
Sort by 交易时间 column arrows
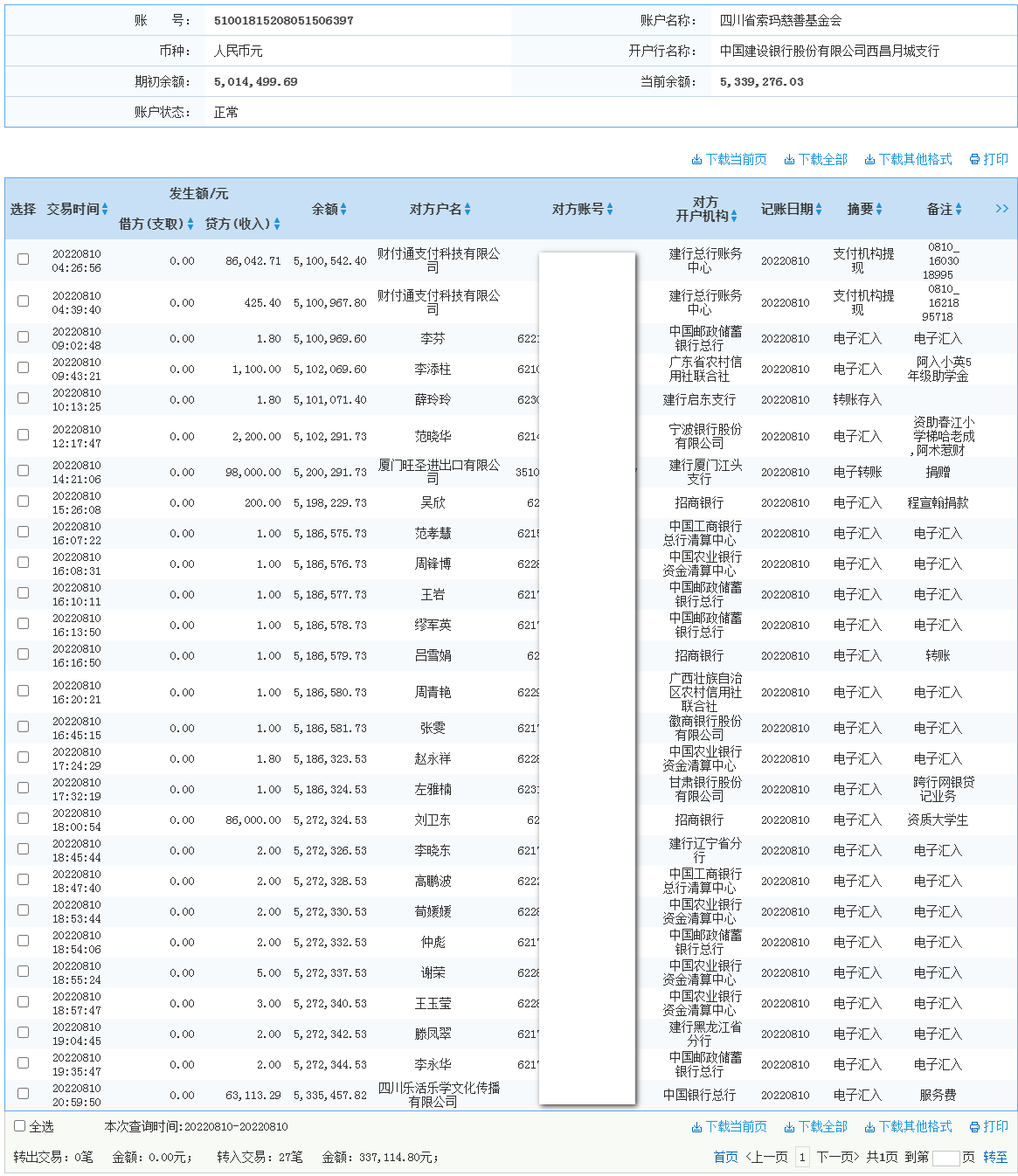[105, 209]
